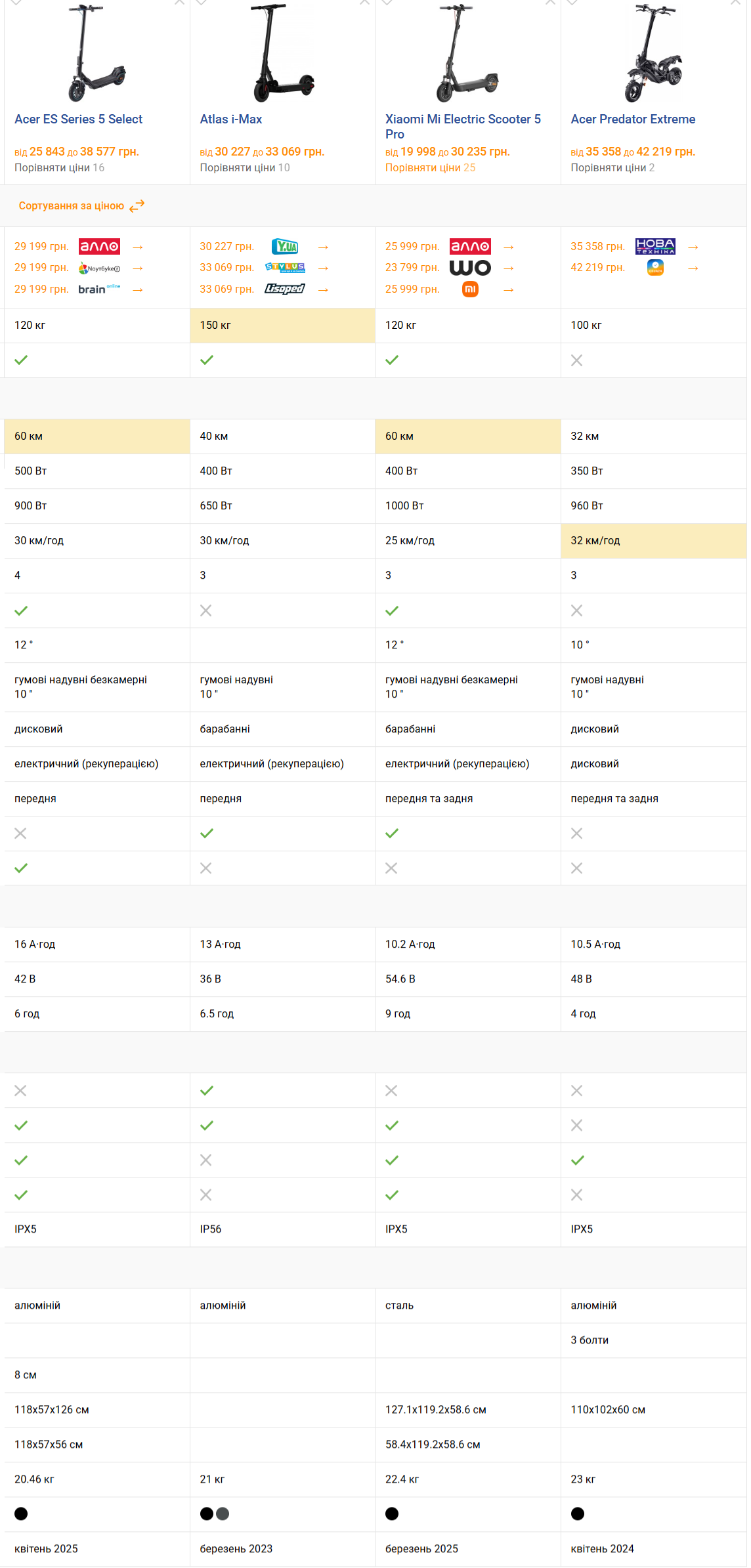Open the Atlas i-Max product link
The height and width of the screenshot is (1568, 751).
pyautogui.click(x=231, y=119)
